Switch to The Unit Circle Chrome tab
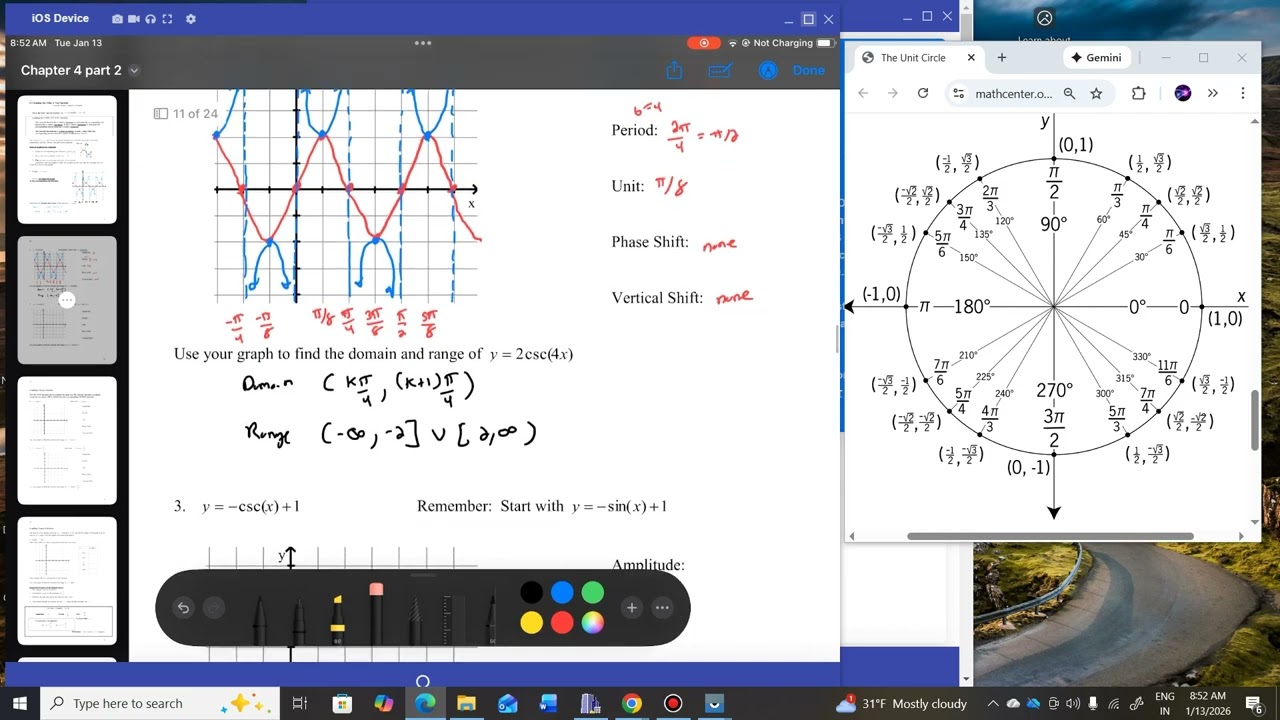 point(912,58)
